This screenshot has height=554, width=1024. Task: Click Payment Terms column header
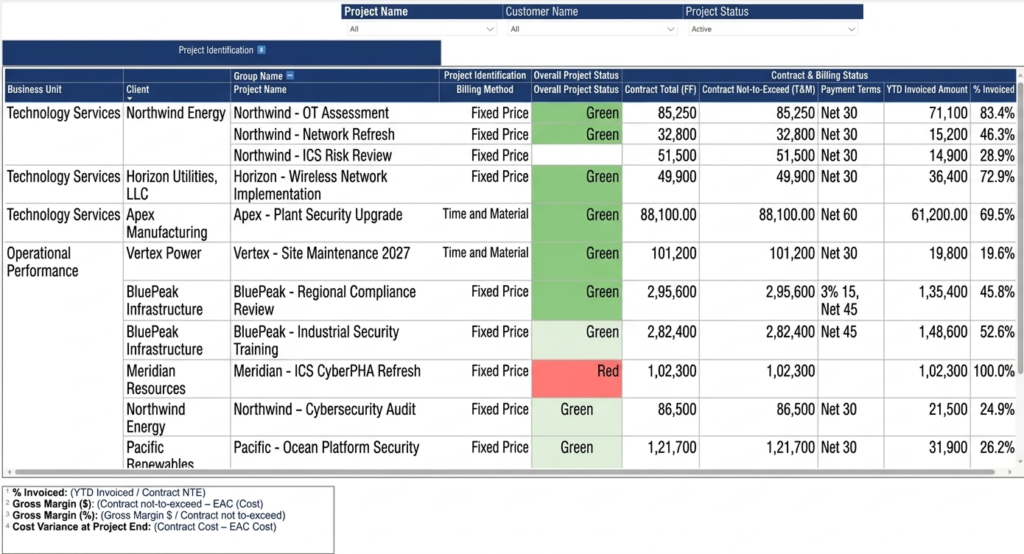pos(850,90)
